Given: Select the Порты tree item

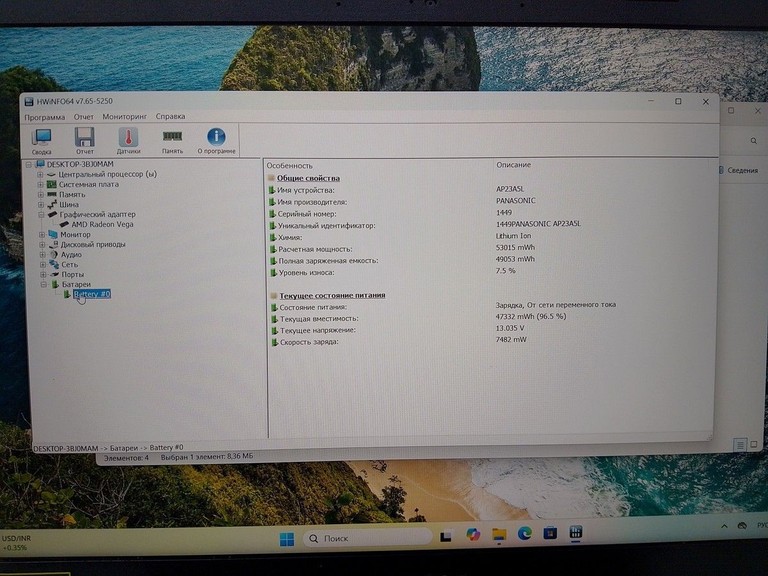Looking at the screenshot, I should pos(72,275).
